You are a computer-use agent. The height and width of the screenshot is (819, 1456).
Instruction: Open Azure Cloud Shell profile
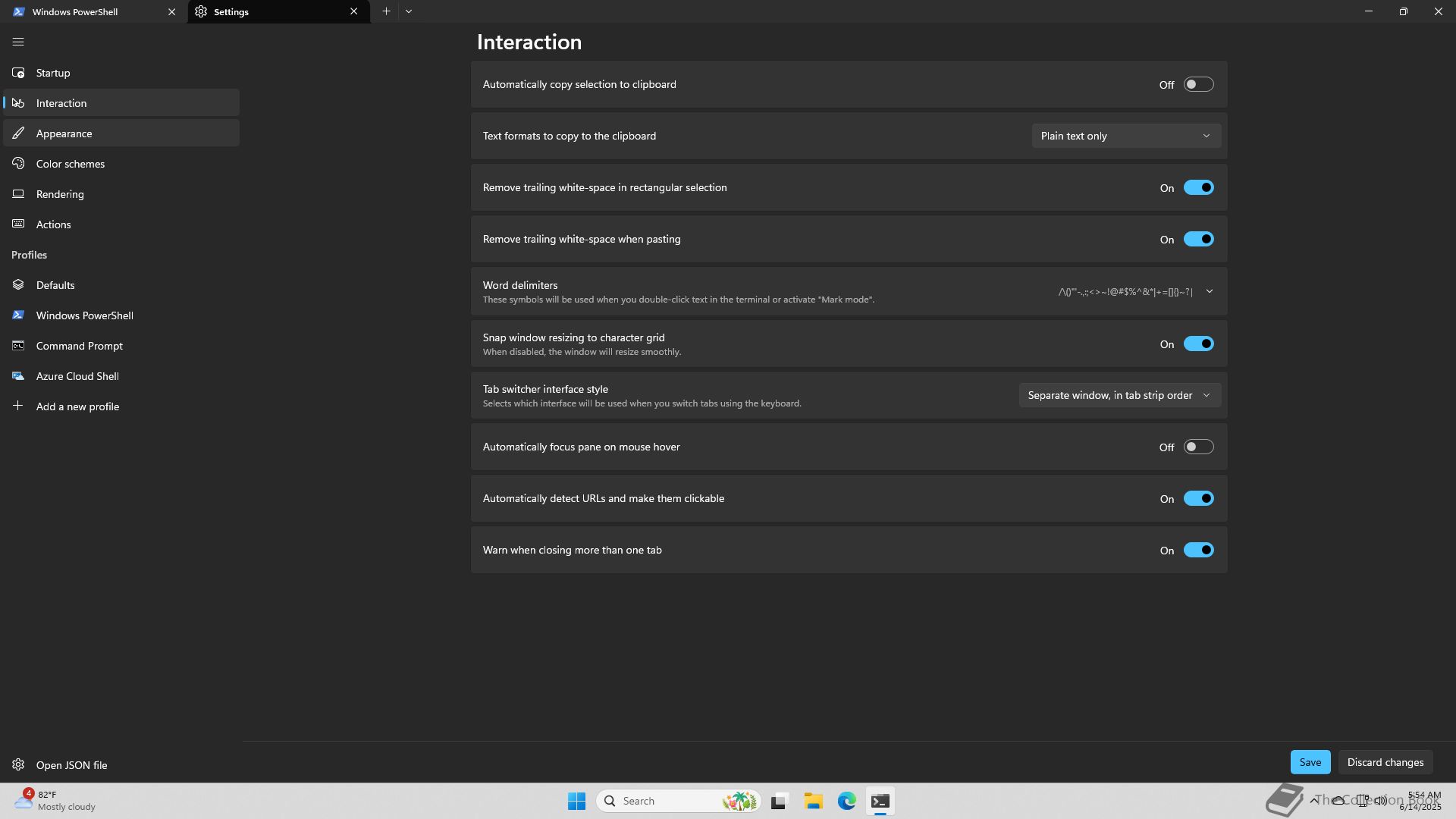tap(77, 376)
